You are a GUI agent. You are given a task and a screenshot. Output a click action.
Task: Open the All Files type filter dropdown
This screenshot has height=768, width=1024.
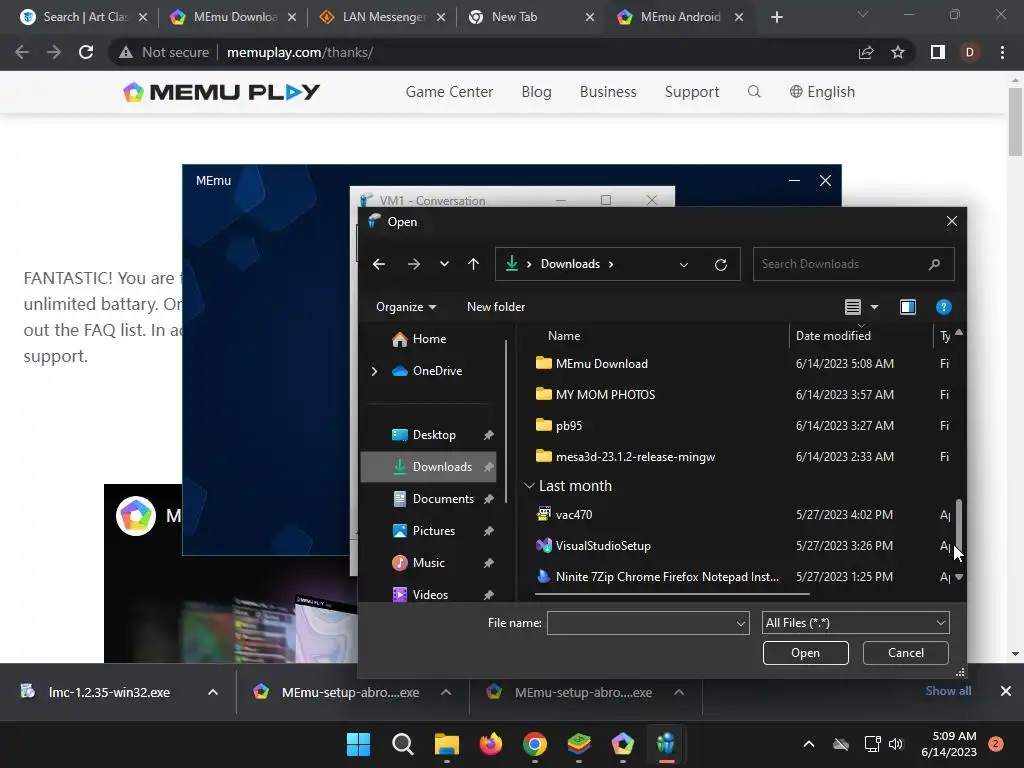pos(856,623)
